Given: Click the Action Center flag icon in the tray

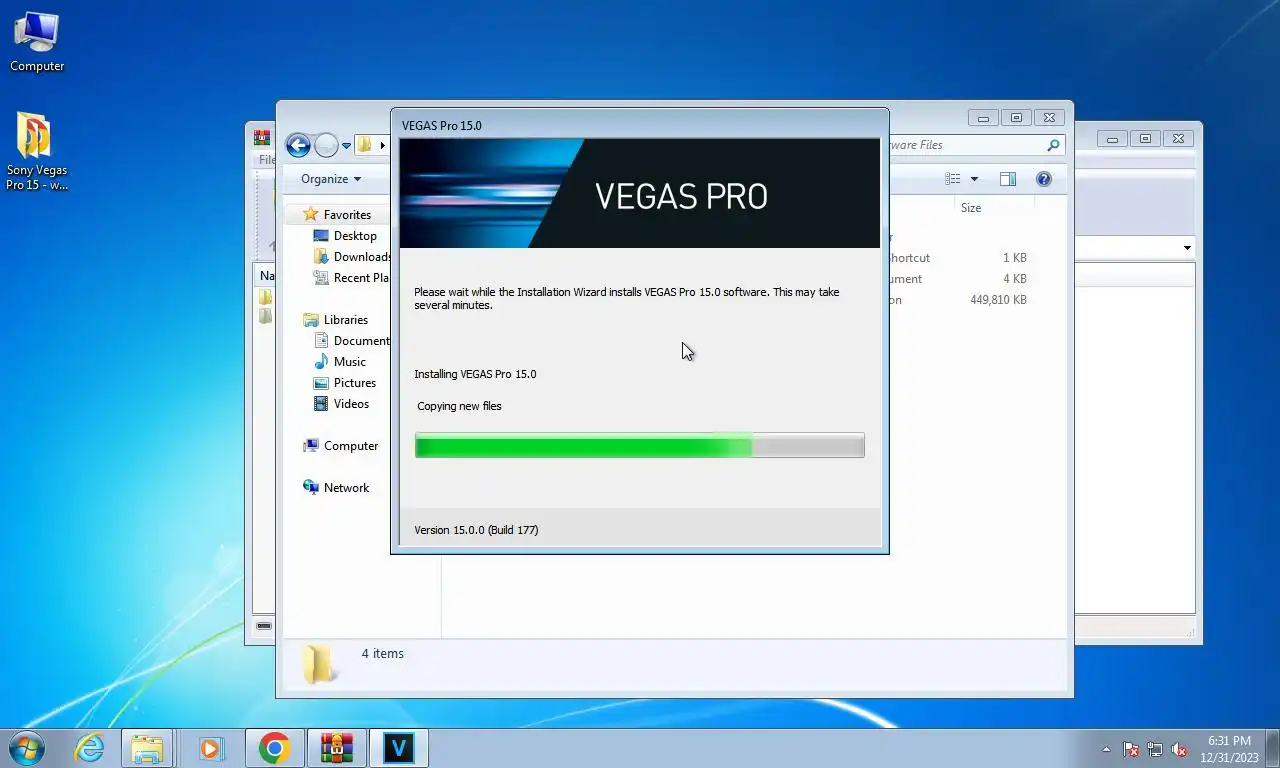Looking at the screenshot, I should (x=1131, y=749).
